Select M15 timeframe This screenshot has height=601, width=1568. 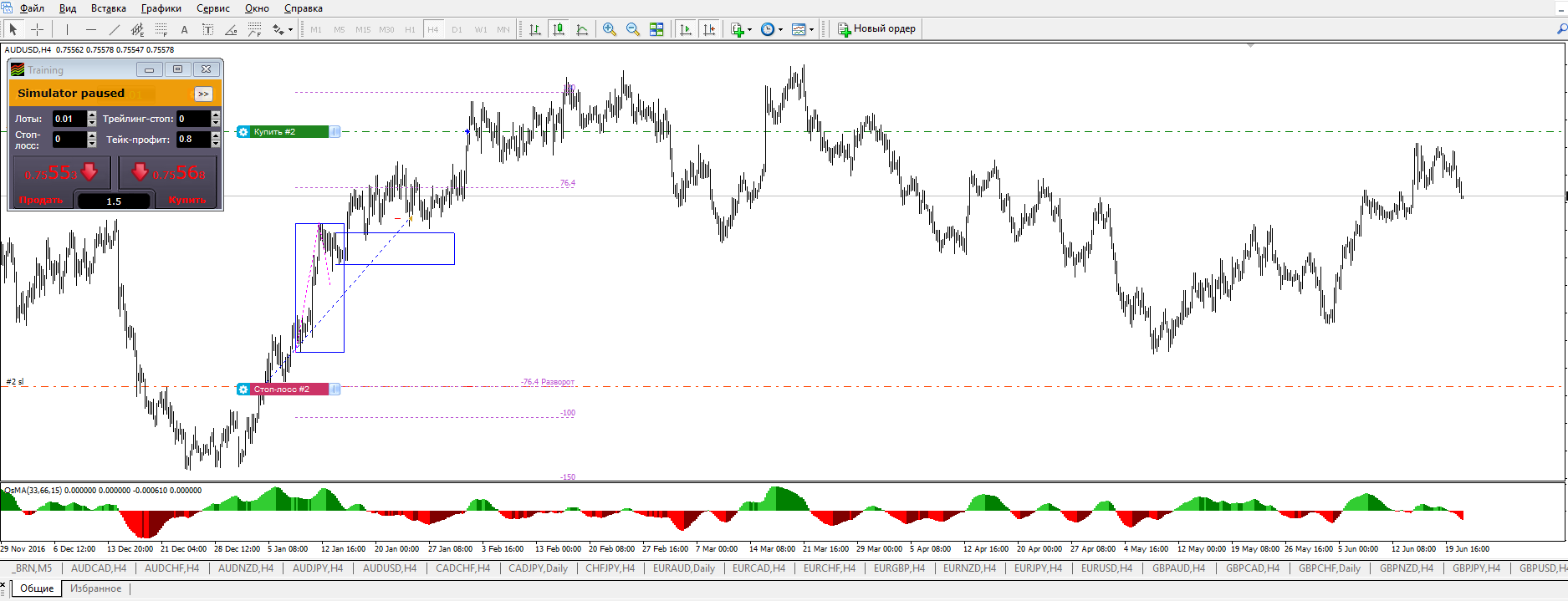pos(363,29)
